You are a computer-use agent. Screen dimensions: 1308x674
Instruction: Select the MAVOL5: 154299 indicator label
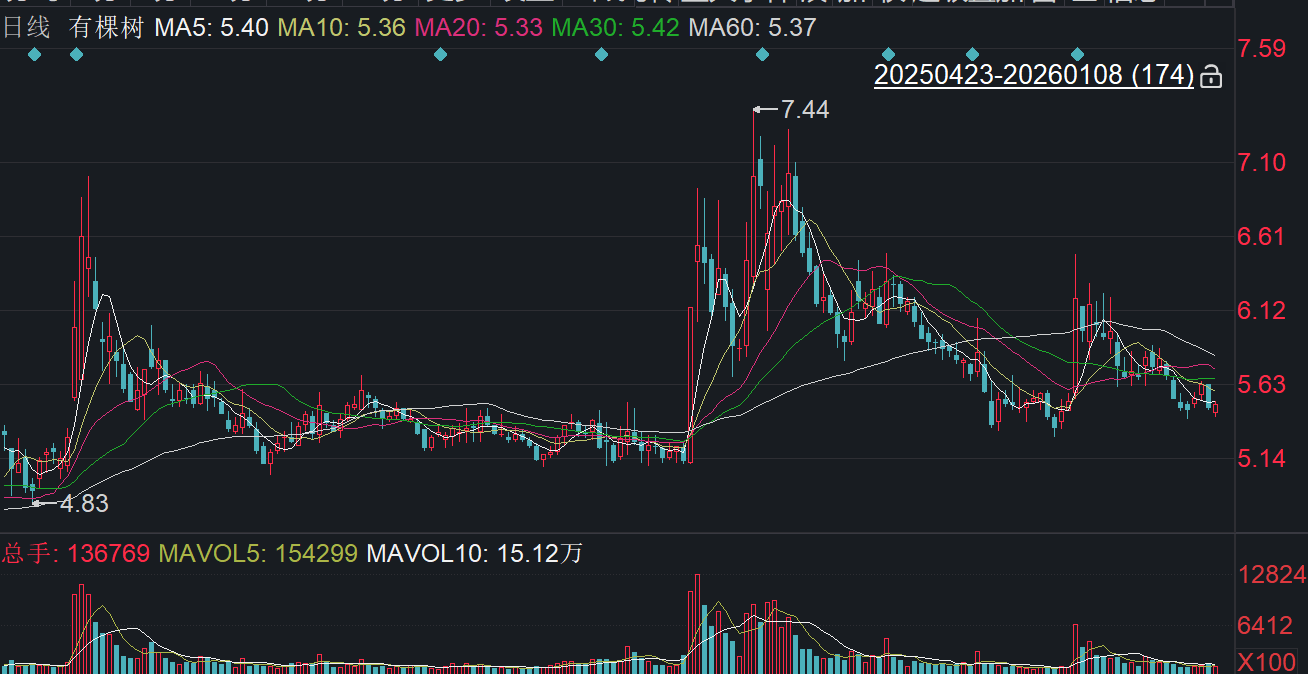click(x=258, y=553)
